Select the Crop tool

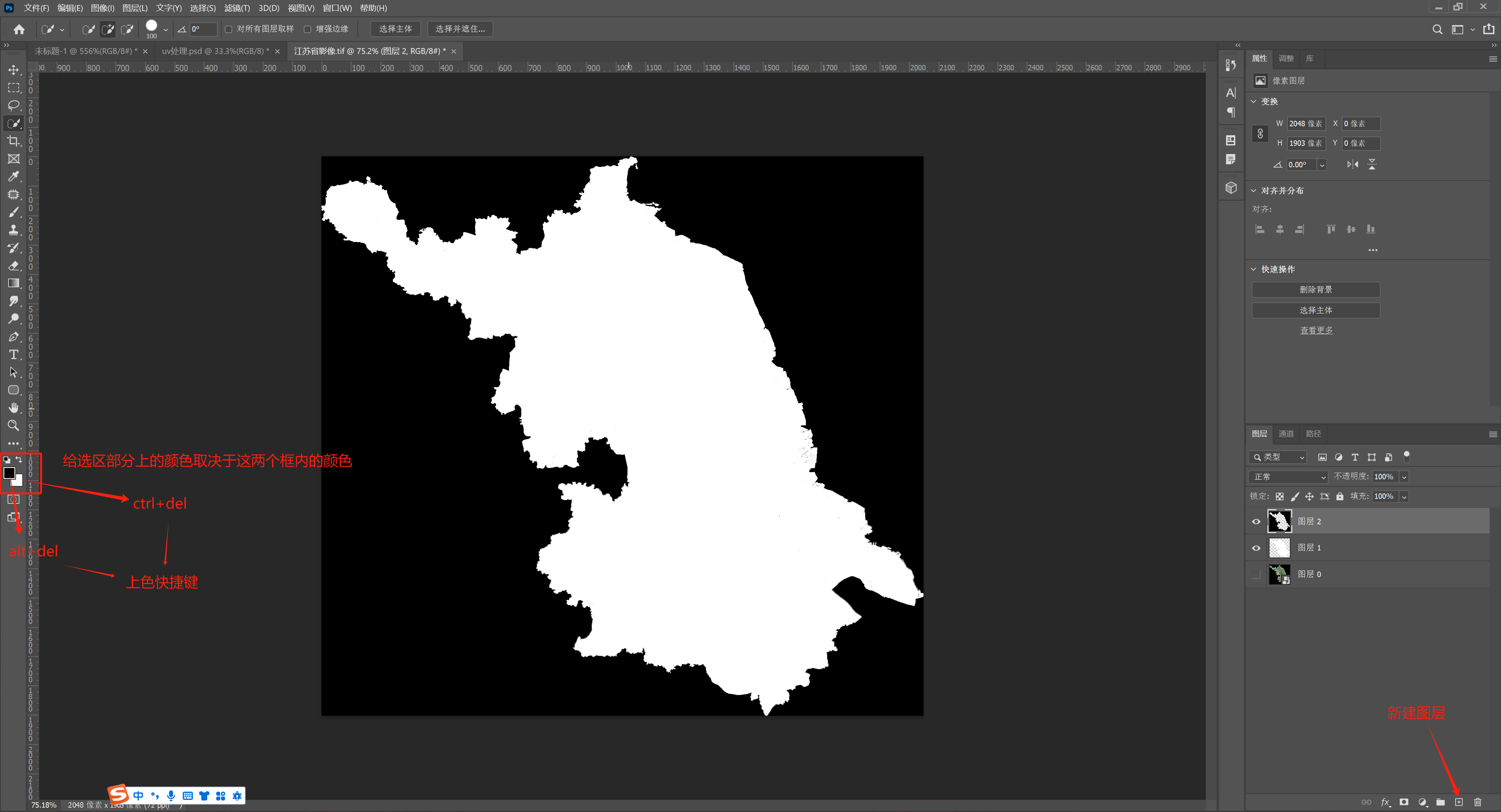pyautogui.click(x=13, y=141)
